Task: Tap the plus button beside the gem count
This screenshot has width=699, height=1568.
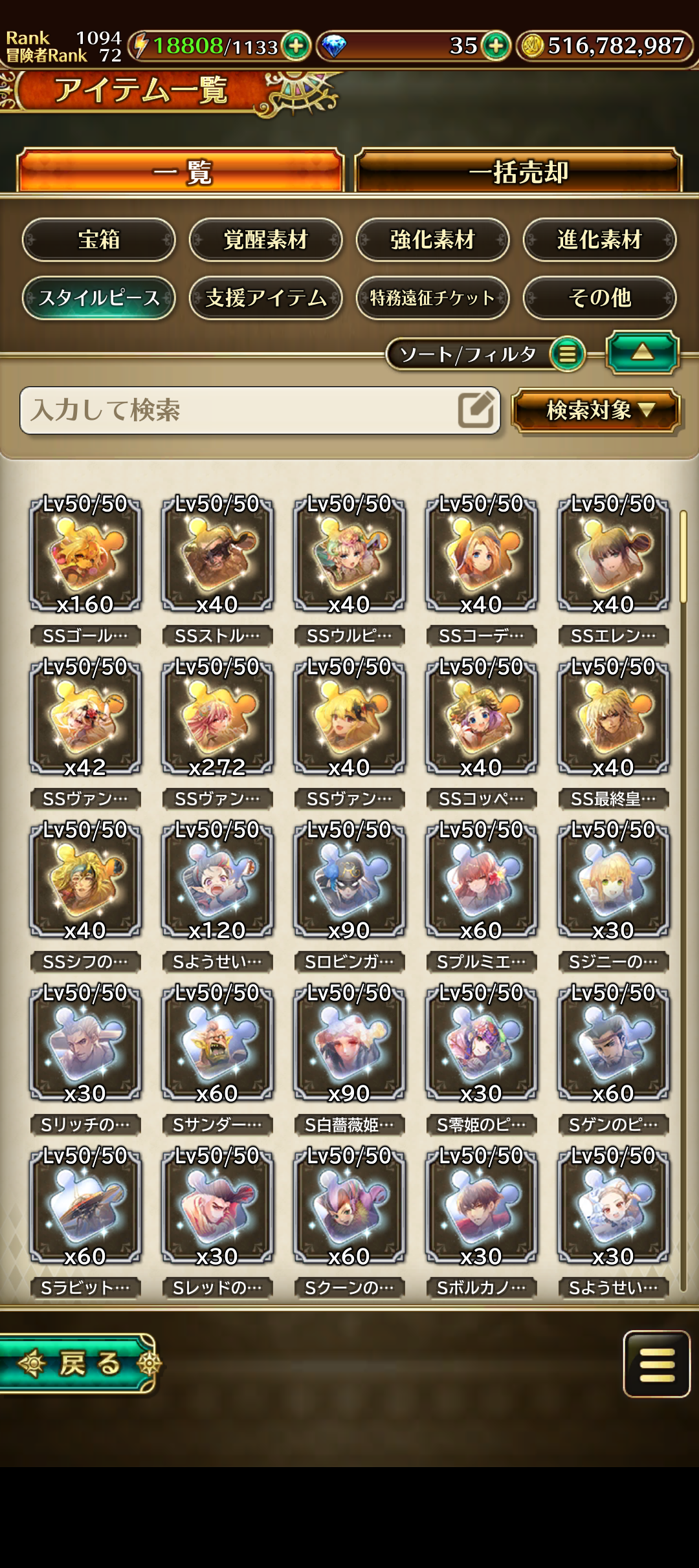Action: click(x=496, y=46)
